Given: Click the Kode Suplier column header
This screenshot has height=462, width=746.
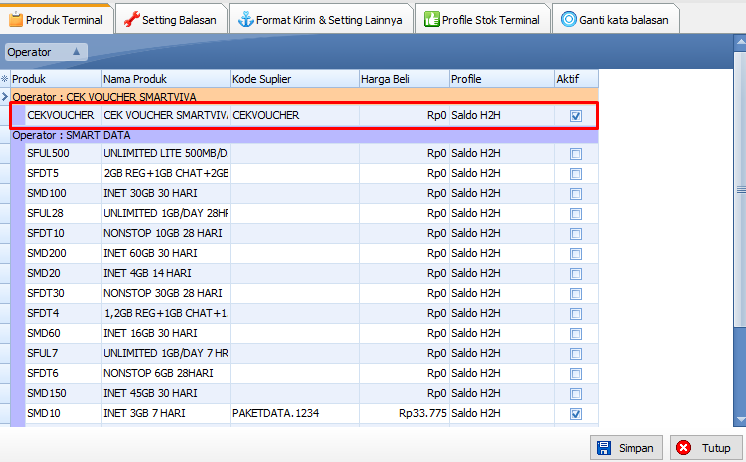Looking at the screenshot, I should [294, 79].
